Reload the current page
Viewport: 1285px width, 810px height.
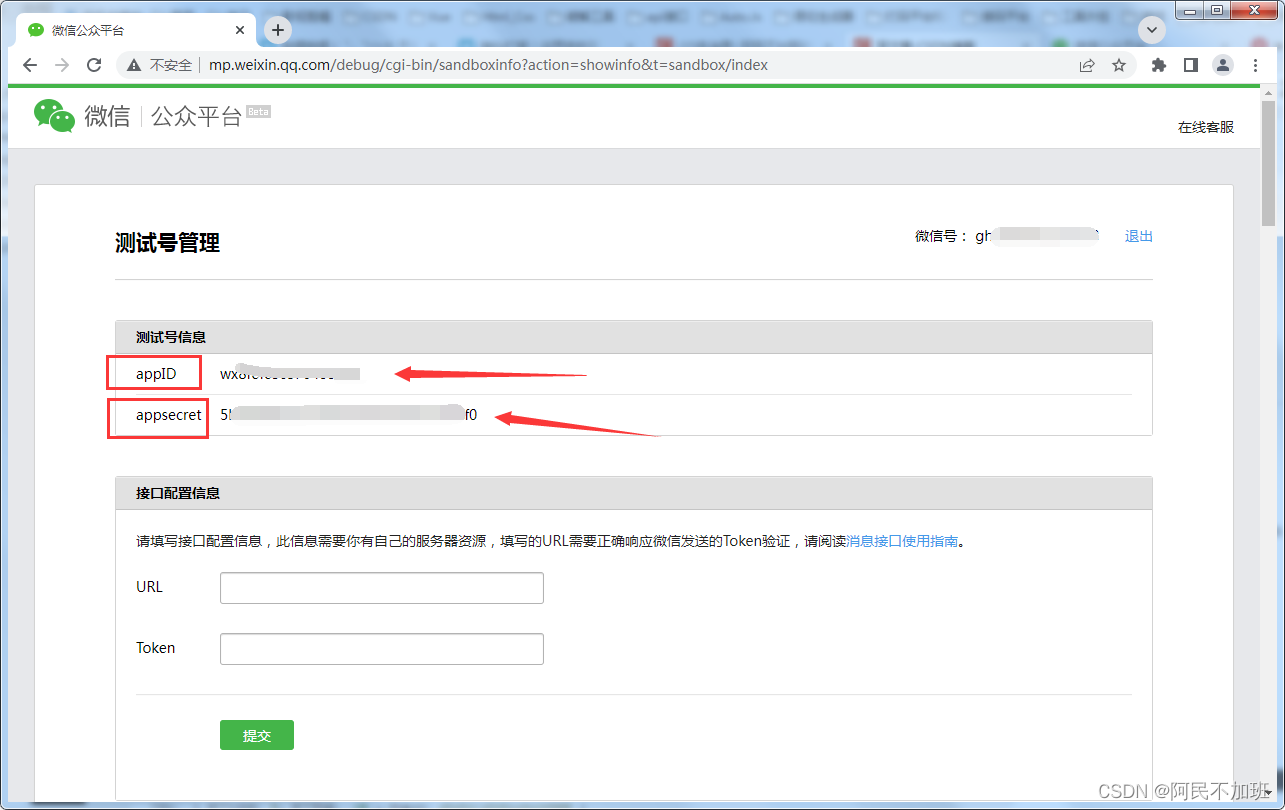coord(94,65)
